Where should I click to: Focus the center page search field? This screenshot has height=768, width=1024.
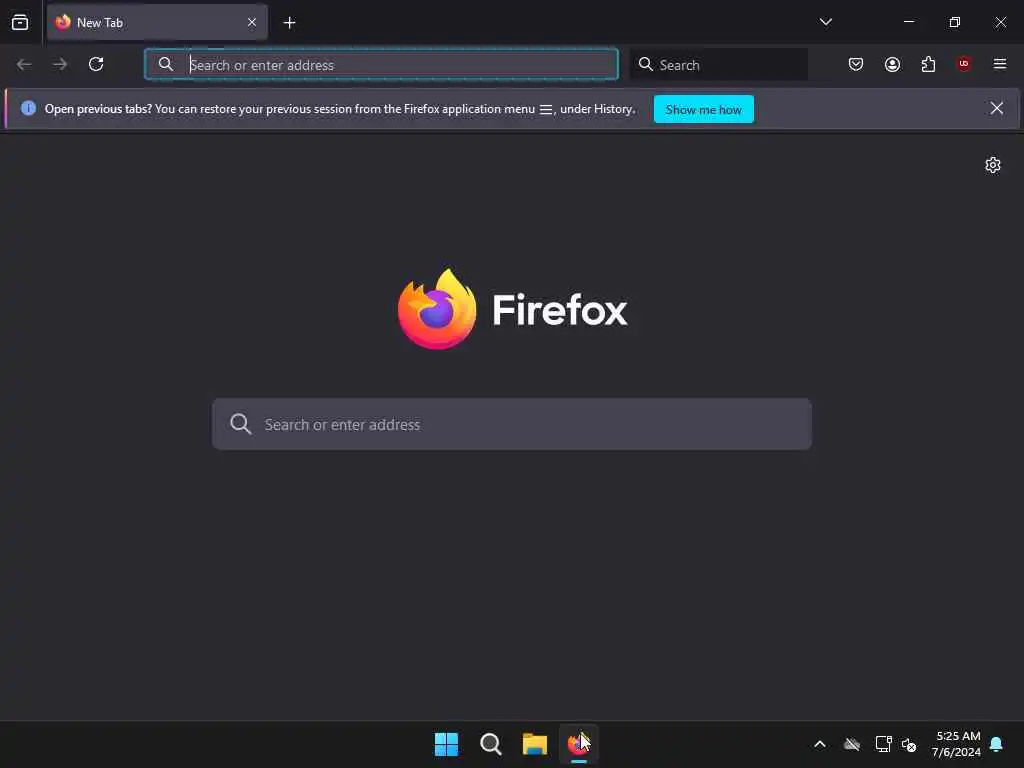coord(512,424)
